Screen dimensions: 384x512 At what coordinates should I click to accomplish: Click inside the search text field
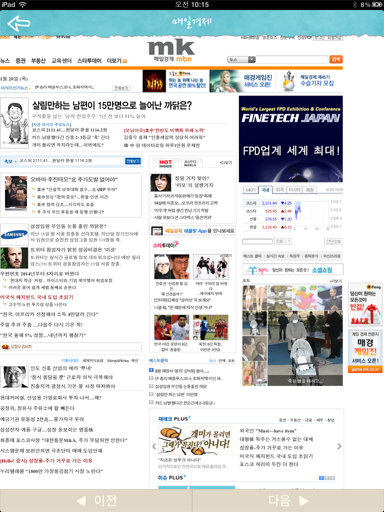(x=292, y=60)
